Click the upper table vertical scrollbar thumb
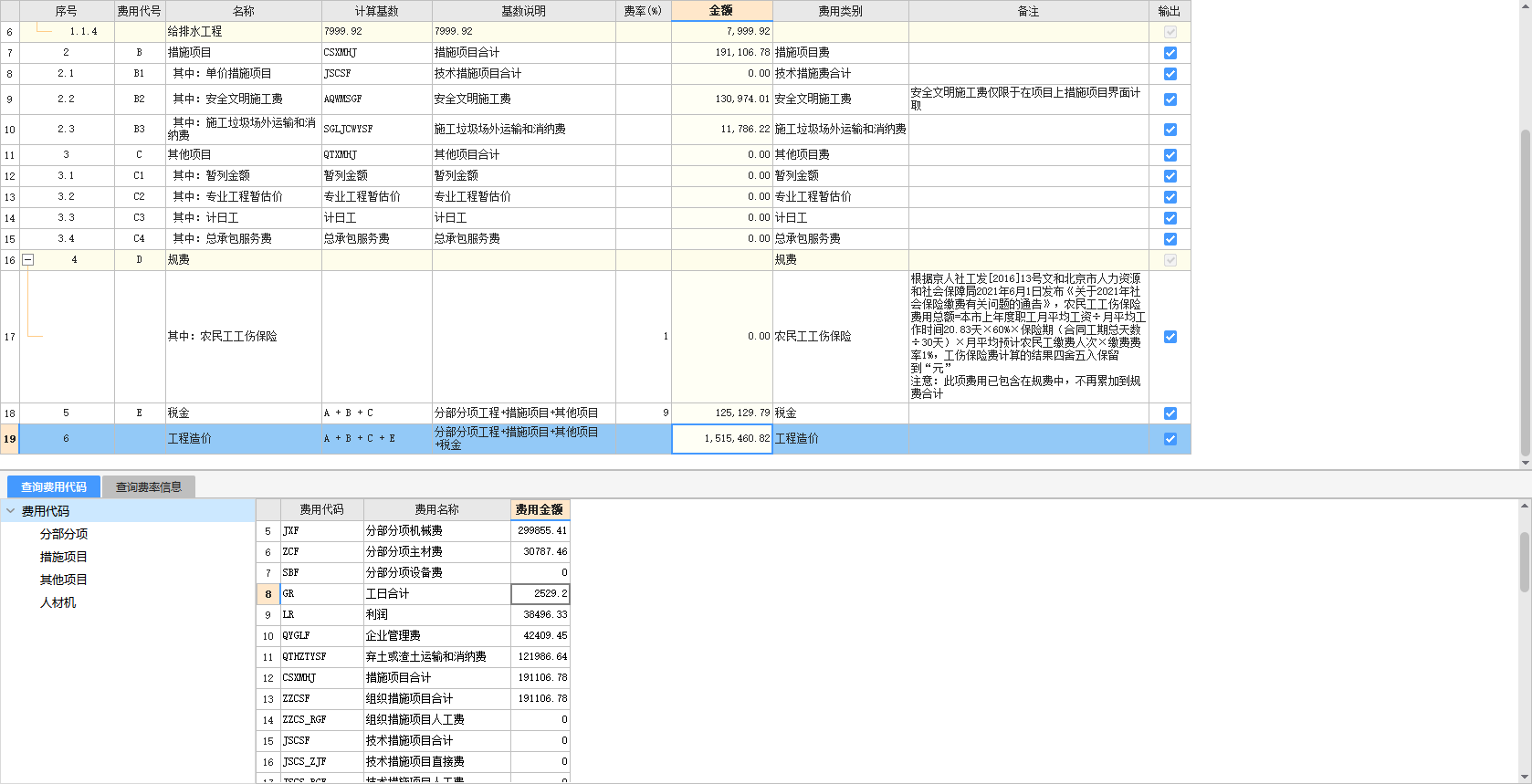 click(1525, 292)
